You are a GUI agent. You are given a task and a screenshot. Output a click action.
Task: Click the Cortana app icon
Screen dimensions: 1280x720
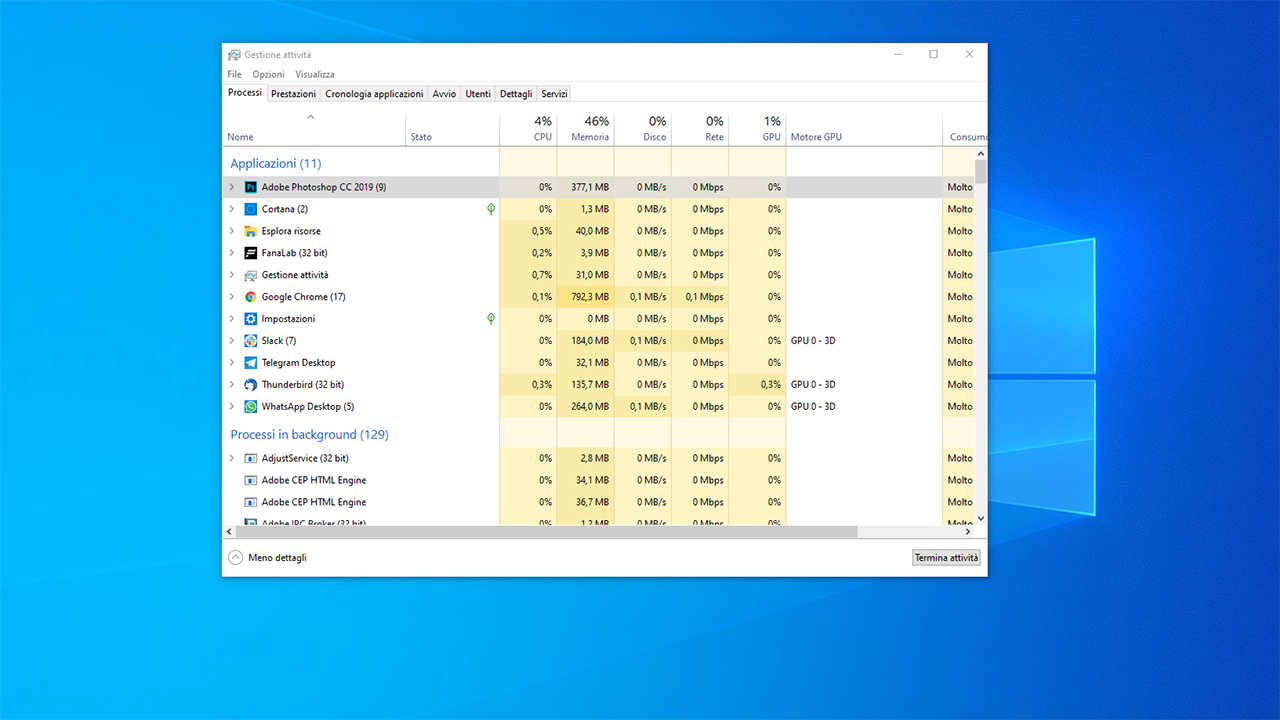point(251,209)
